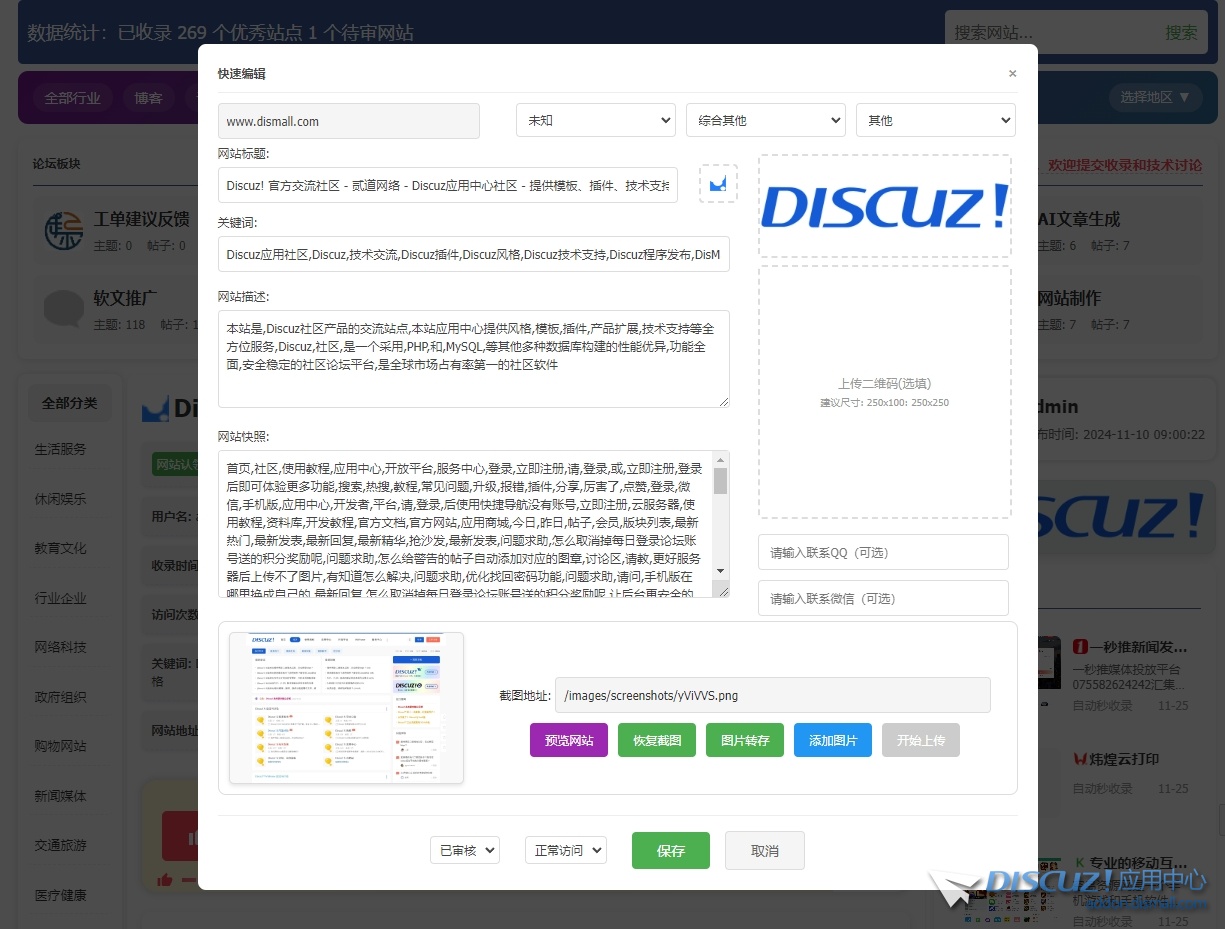This screenshot has width=1225, height=929.
Task: Close the quick edit dialog
Action: pyautogui.click(x=1012, y=74)
